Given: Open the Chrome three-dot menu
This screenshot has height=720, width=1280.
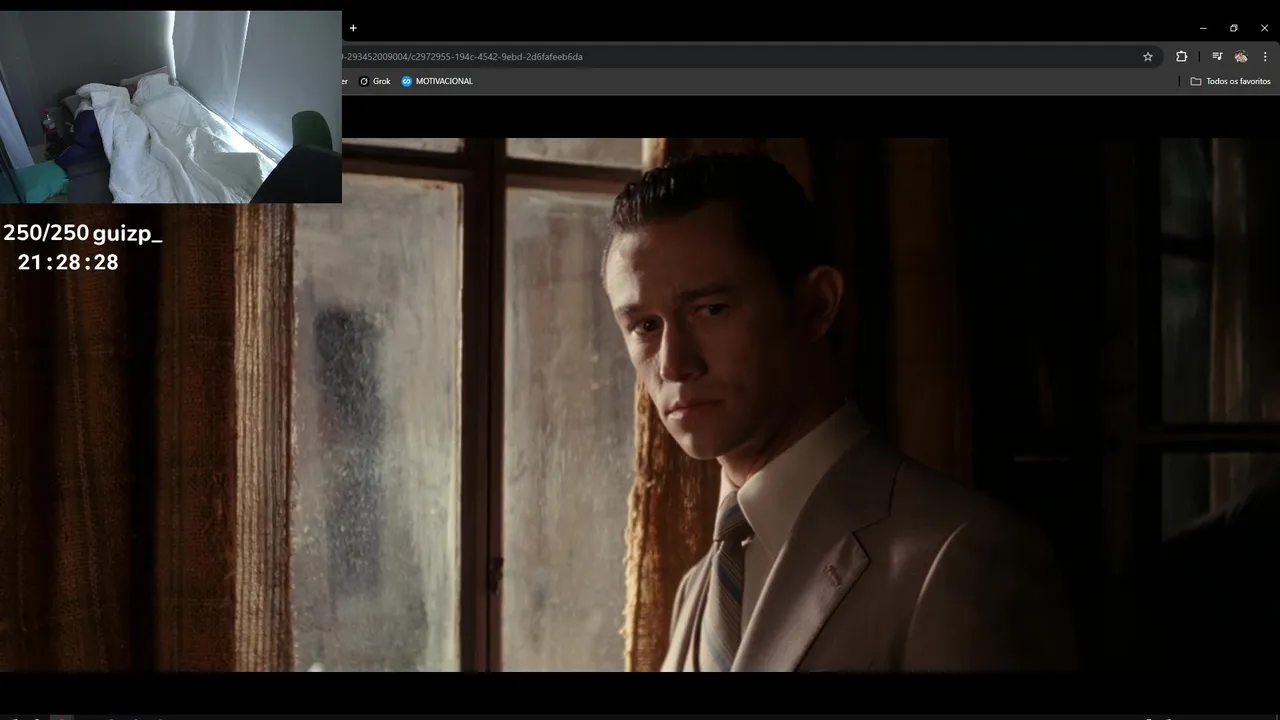Looking at the screenshot, I should tap(1265, 57).
